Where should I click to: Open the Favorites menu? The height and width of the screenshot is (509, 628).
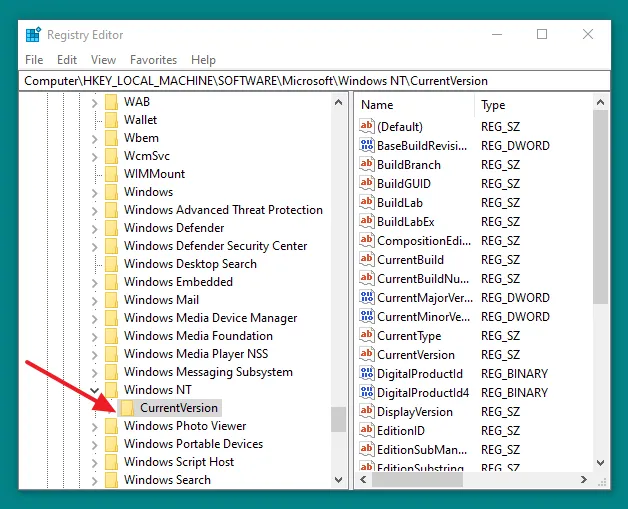153,60
